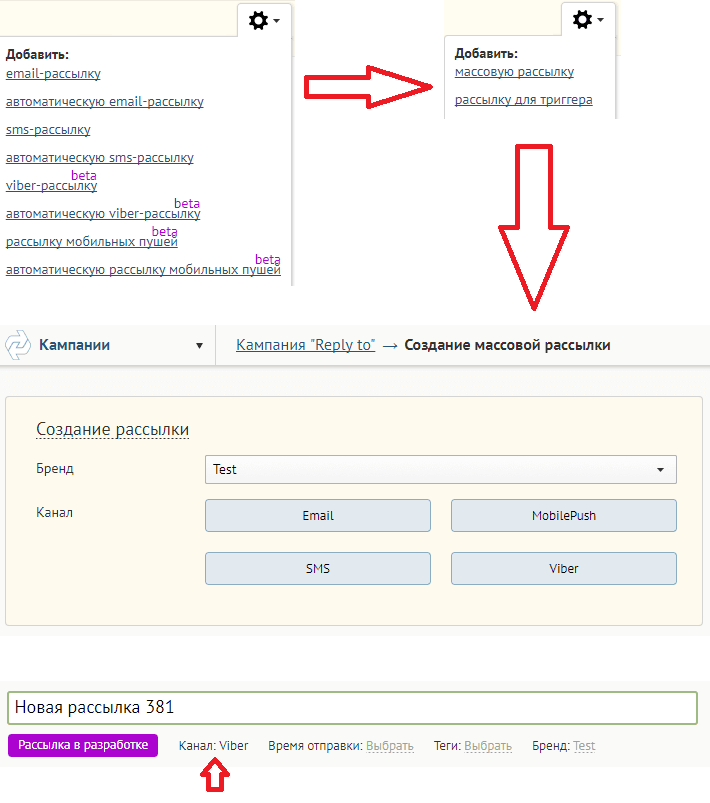Add a 'viber-рассылку' from the list
Screen dimensions: 710x803
51,185
